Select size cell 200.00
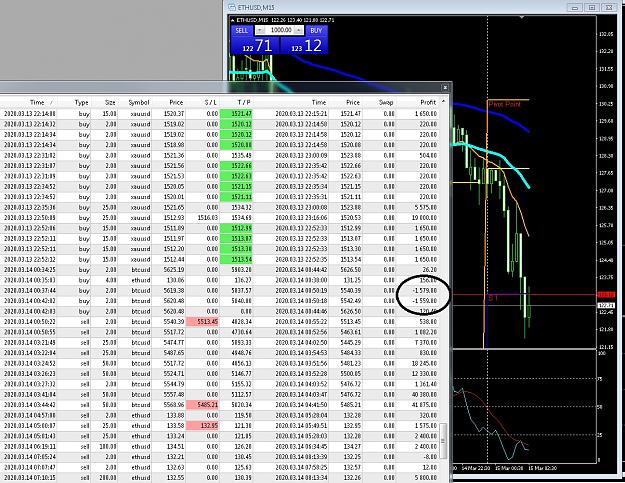 (108, 478)
